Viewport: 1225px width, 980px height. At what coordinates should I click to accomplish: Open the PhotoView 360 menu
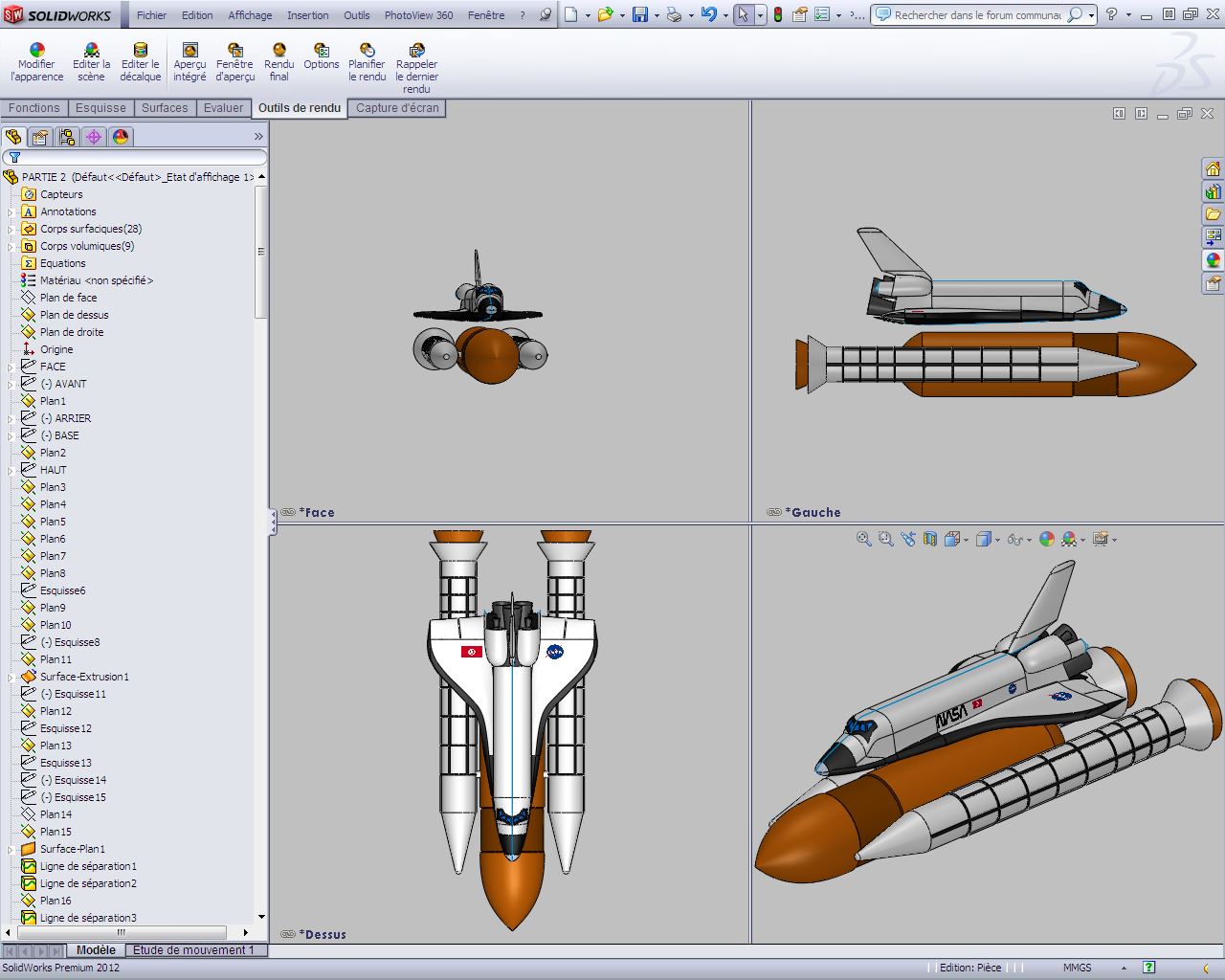(418, 15)
